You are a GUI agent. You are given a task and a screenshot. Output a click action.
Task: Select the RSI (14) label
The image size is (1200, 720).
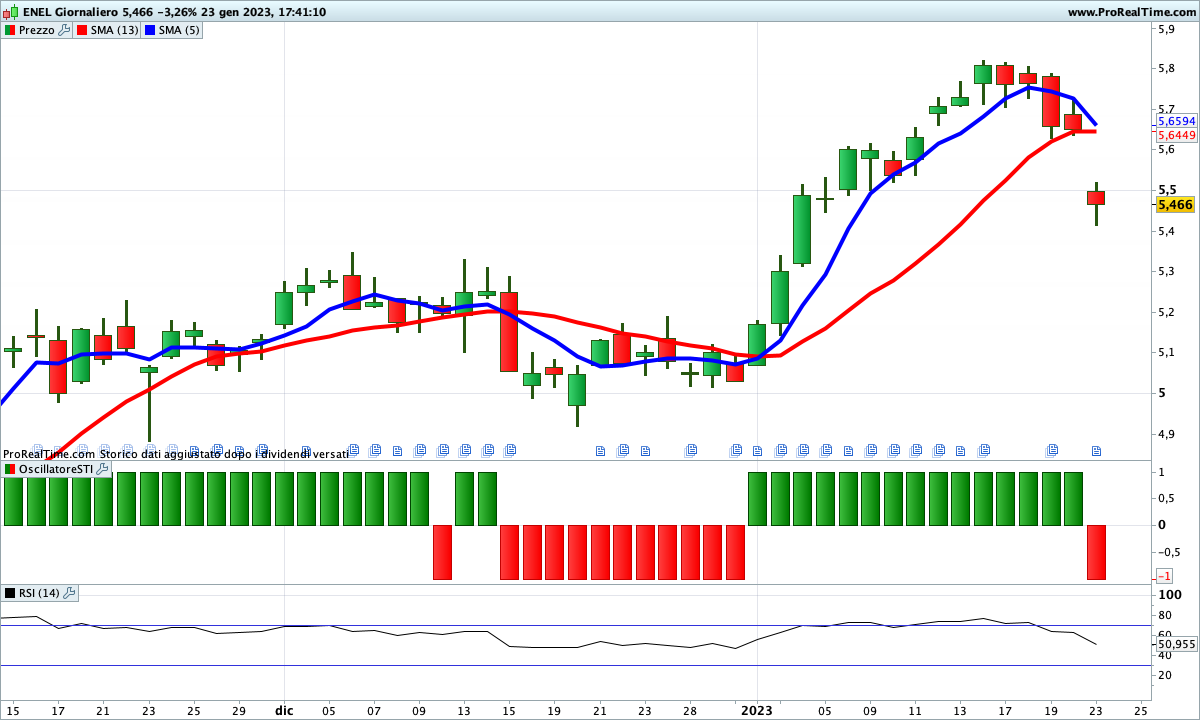click(x=40, y=593)
